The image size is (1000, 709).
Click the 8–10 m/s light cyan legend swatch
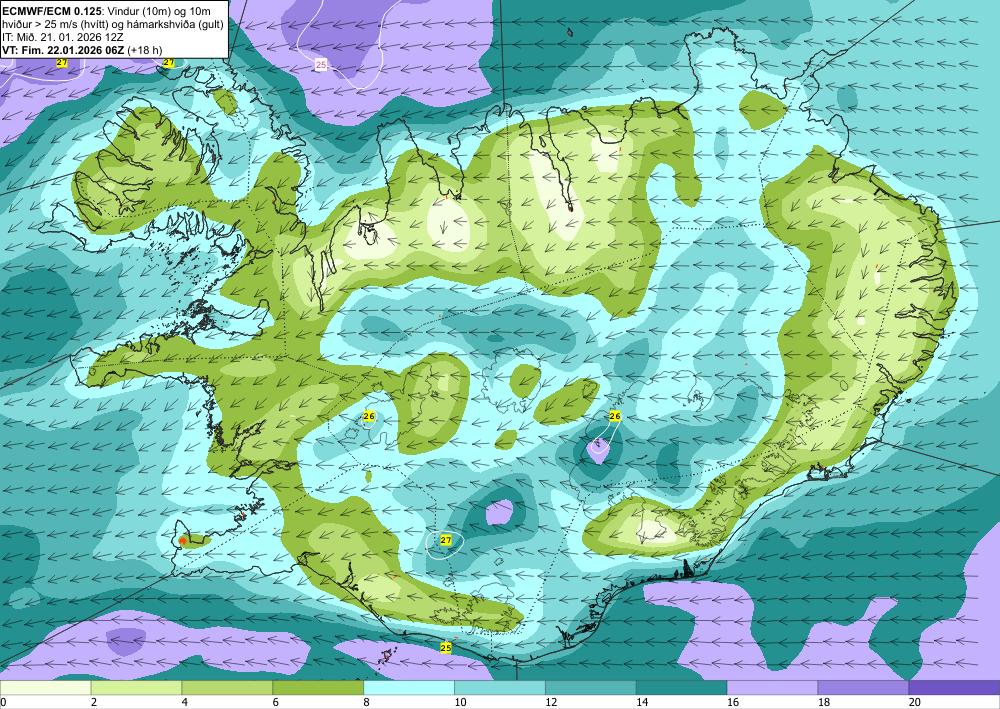click(409, 688)
